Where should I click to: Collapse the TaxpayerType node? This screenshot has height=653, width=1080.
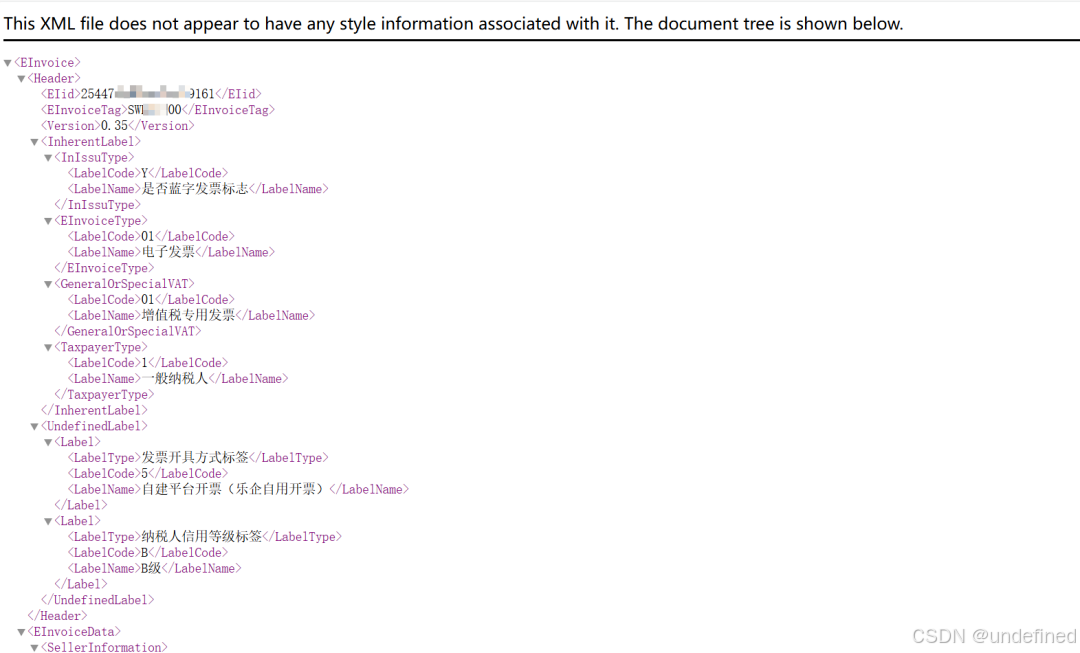[x=48, y=346]
